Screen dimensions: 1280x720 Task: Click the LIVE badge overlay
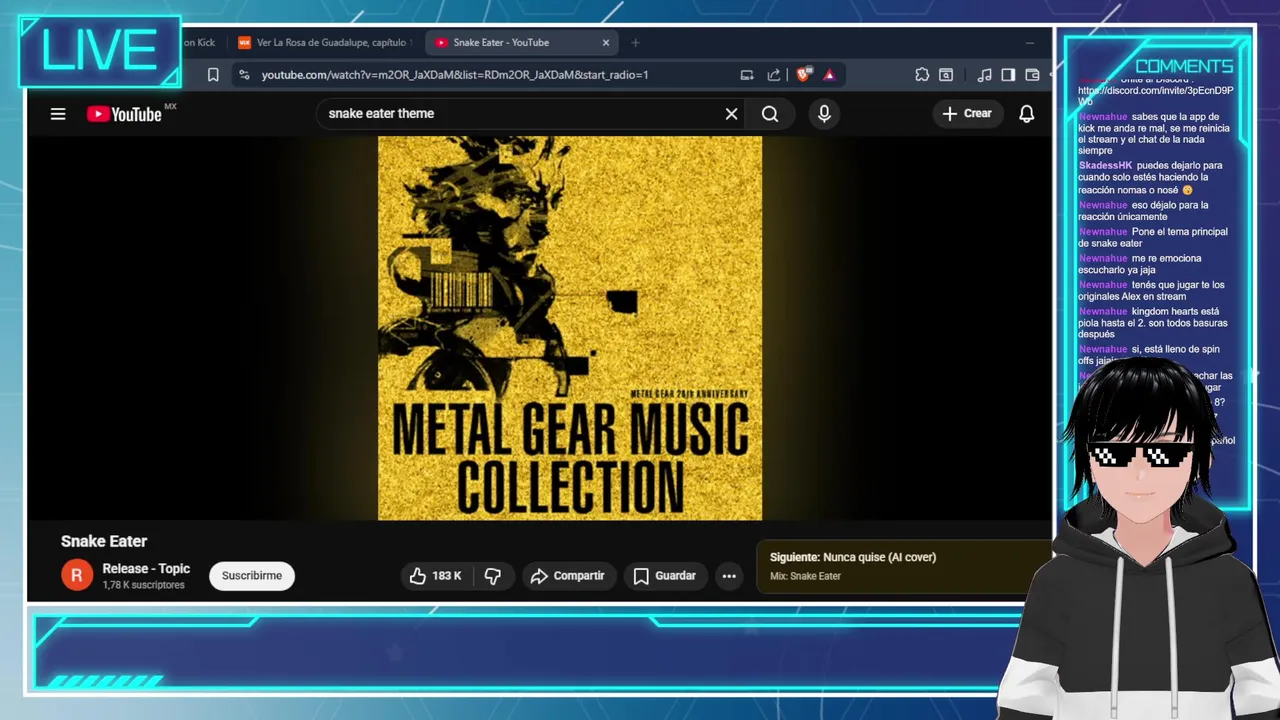click(x=99, y=50)
